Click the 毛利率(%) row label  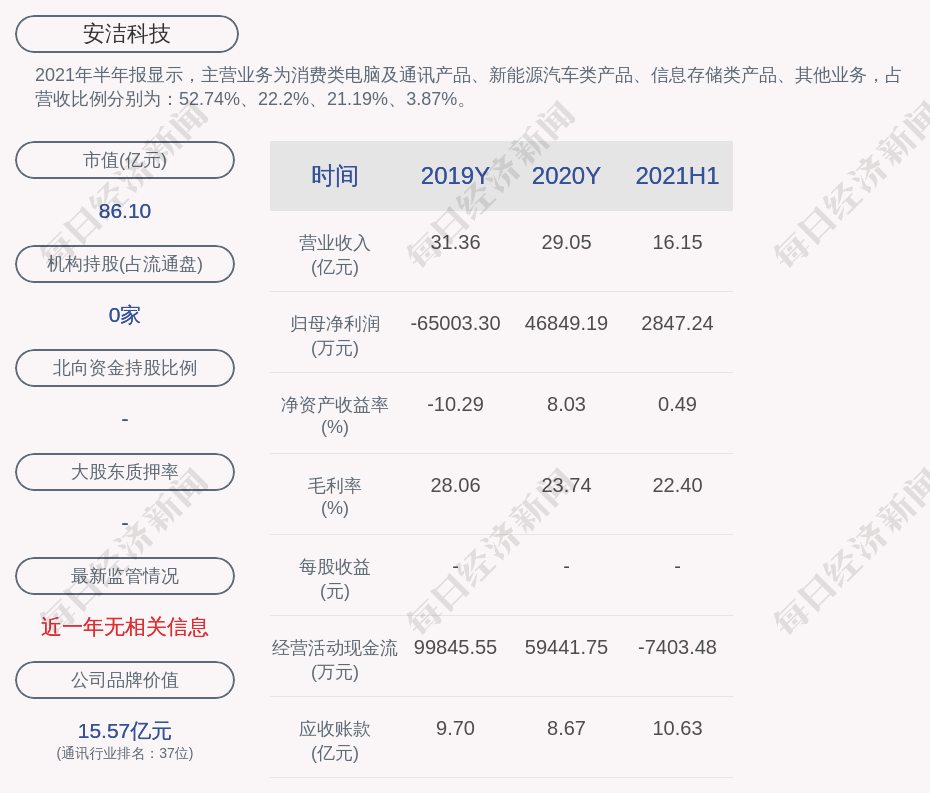335,497
